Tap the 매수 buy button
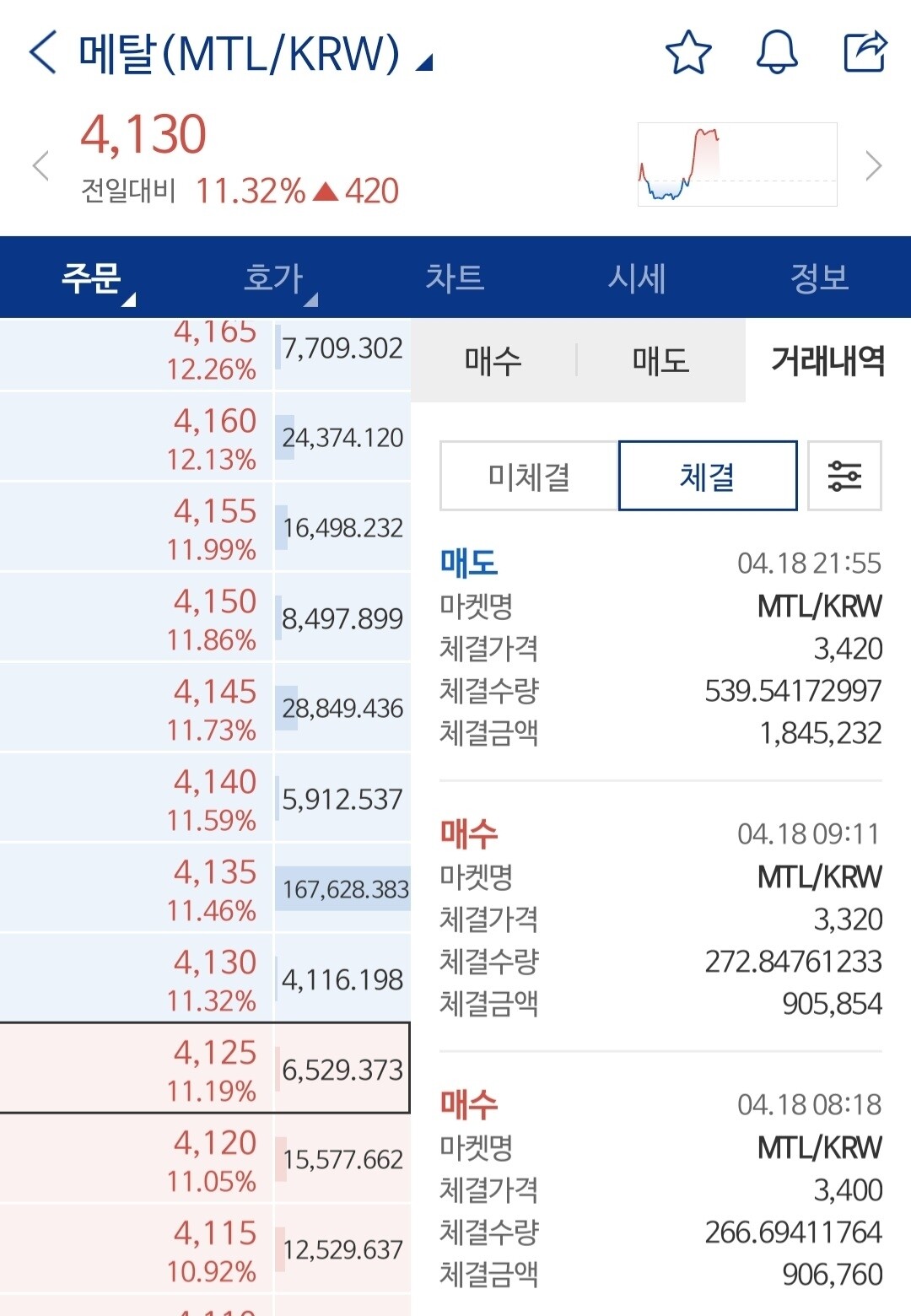911x1316 pixels. 492,361
